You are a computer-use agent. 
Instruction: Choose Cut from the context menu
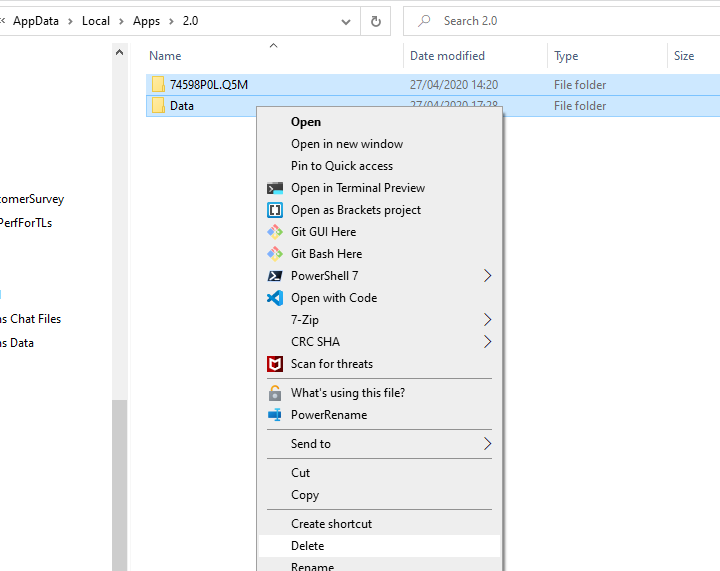point(379,473)
